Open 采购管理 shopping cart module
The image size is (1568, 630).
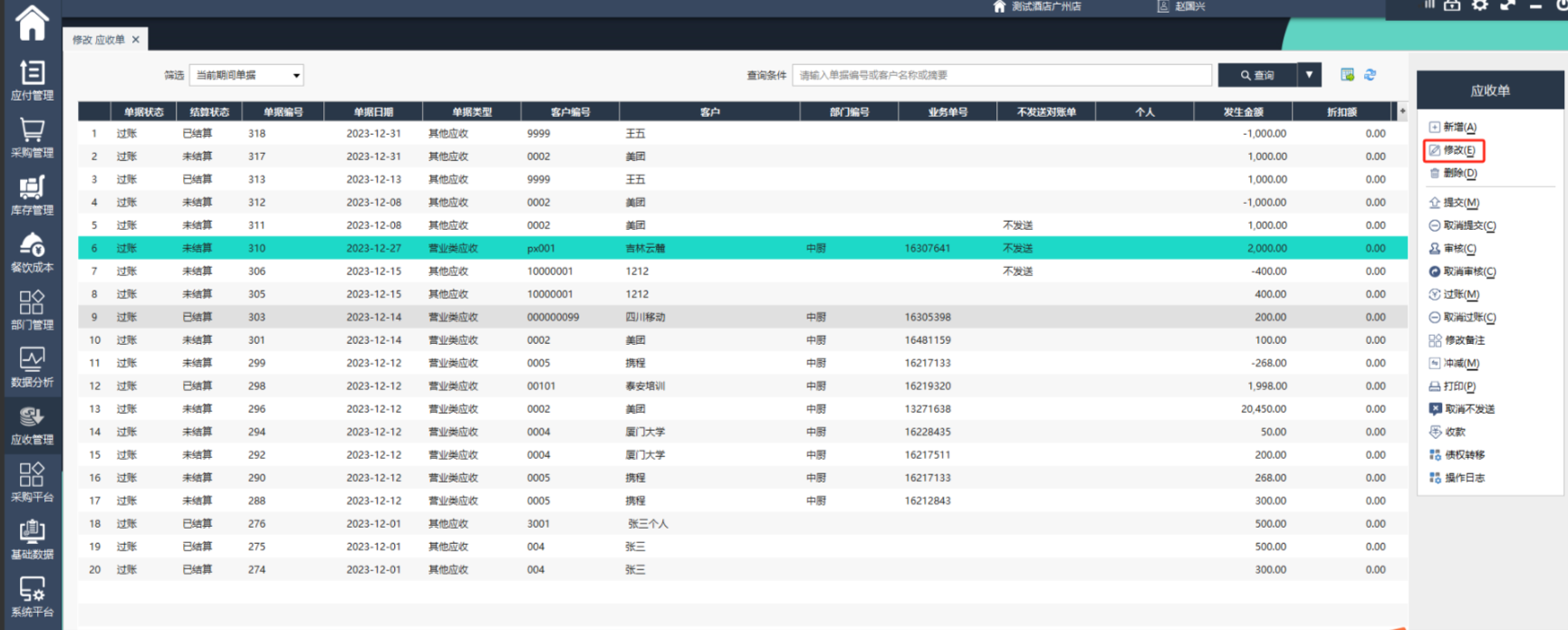pos(32,138)
